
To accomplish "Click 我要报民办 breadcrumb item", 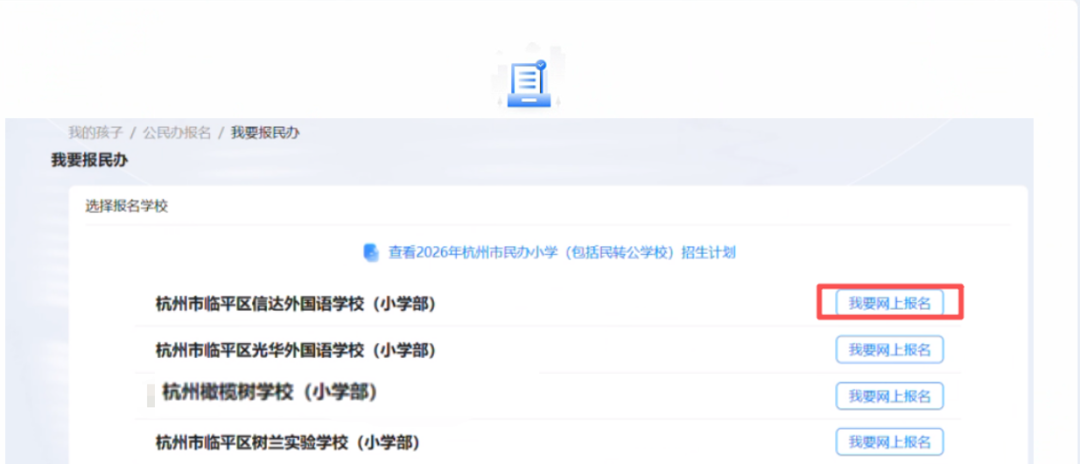I will 265,132.
